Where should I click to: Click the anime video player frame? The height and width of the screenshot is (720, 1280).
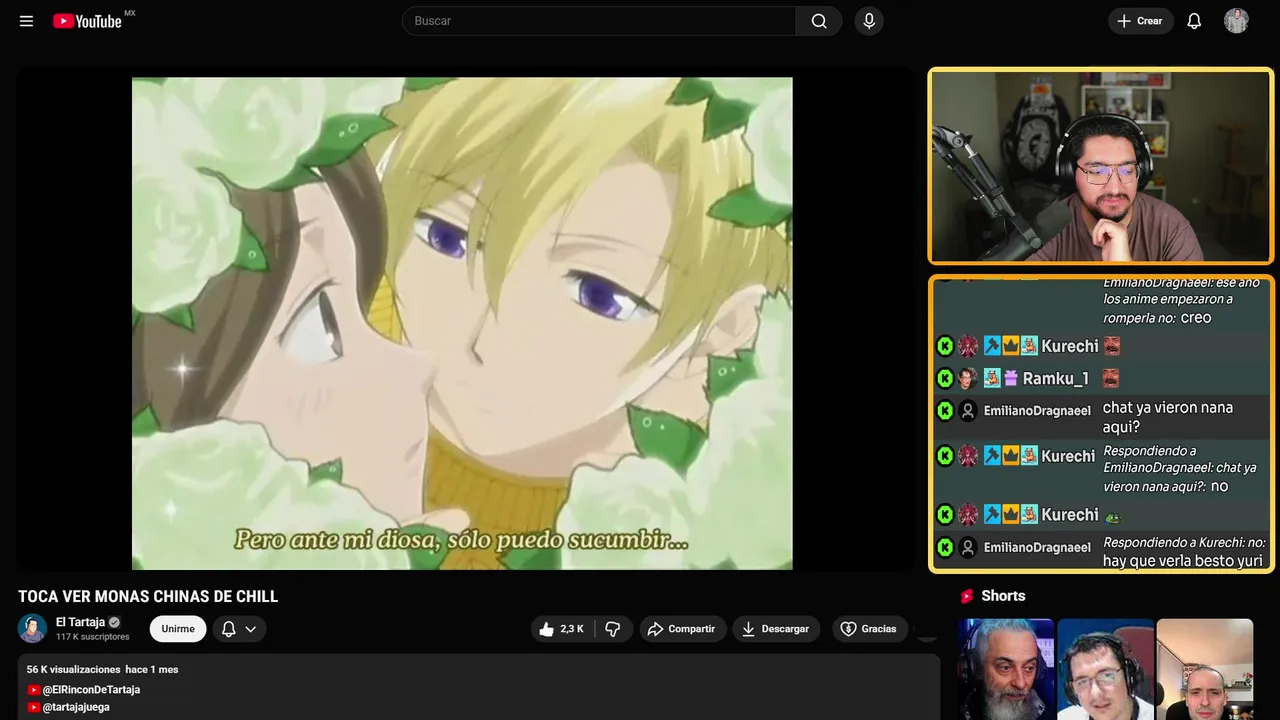click(x=462, y=323)
